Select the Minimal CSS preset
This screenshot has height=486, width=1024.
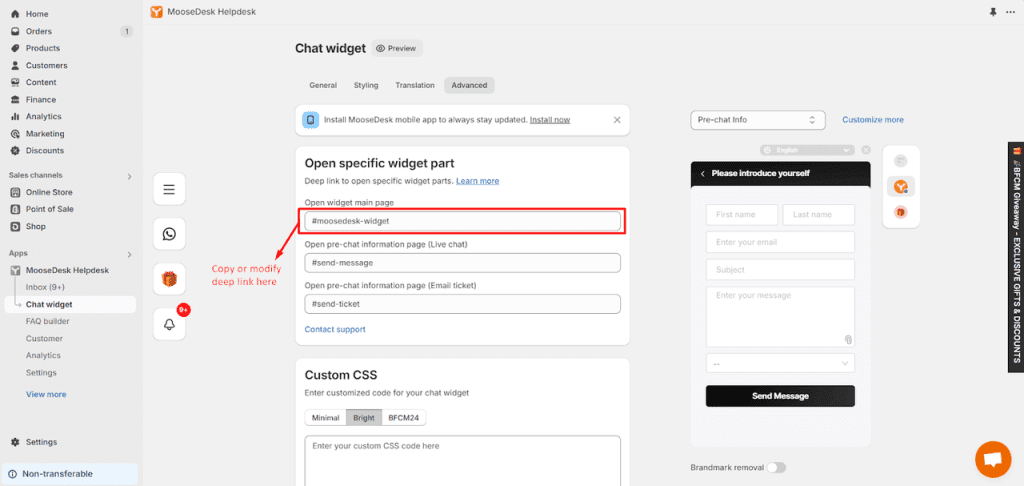(x=325, y=417)
